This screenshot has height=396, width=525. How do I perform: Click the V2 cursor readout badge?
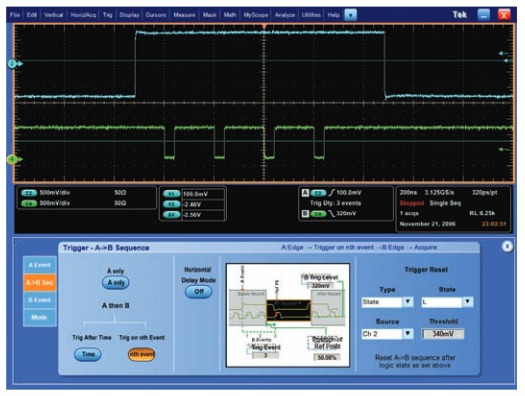tap(171, 204)
